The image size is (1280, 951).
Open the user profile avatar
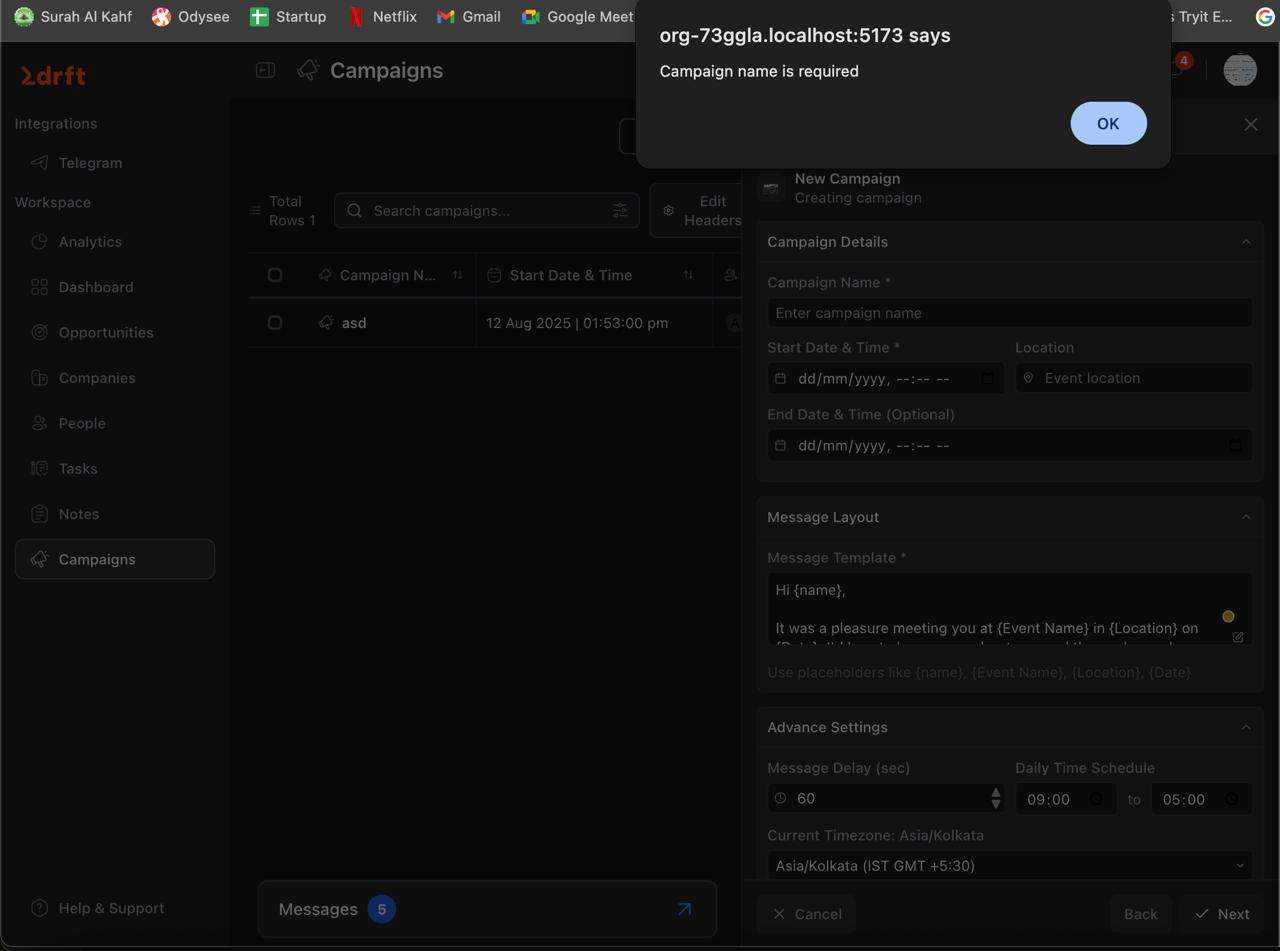tap(1239, 70)
